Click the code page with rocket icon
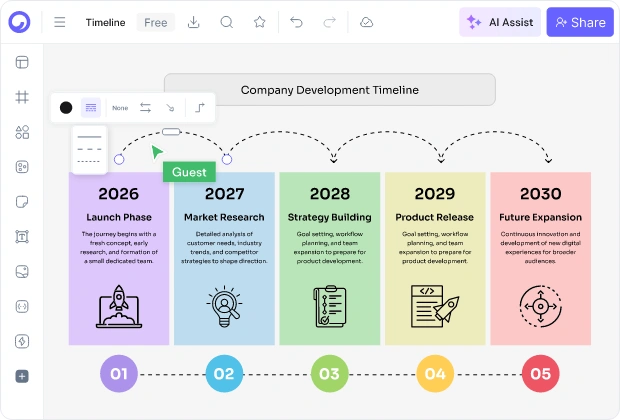 [x=435, y=306]
